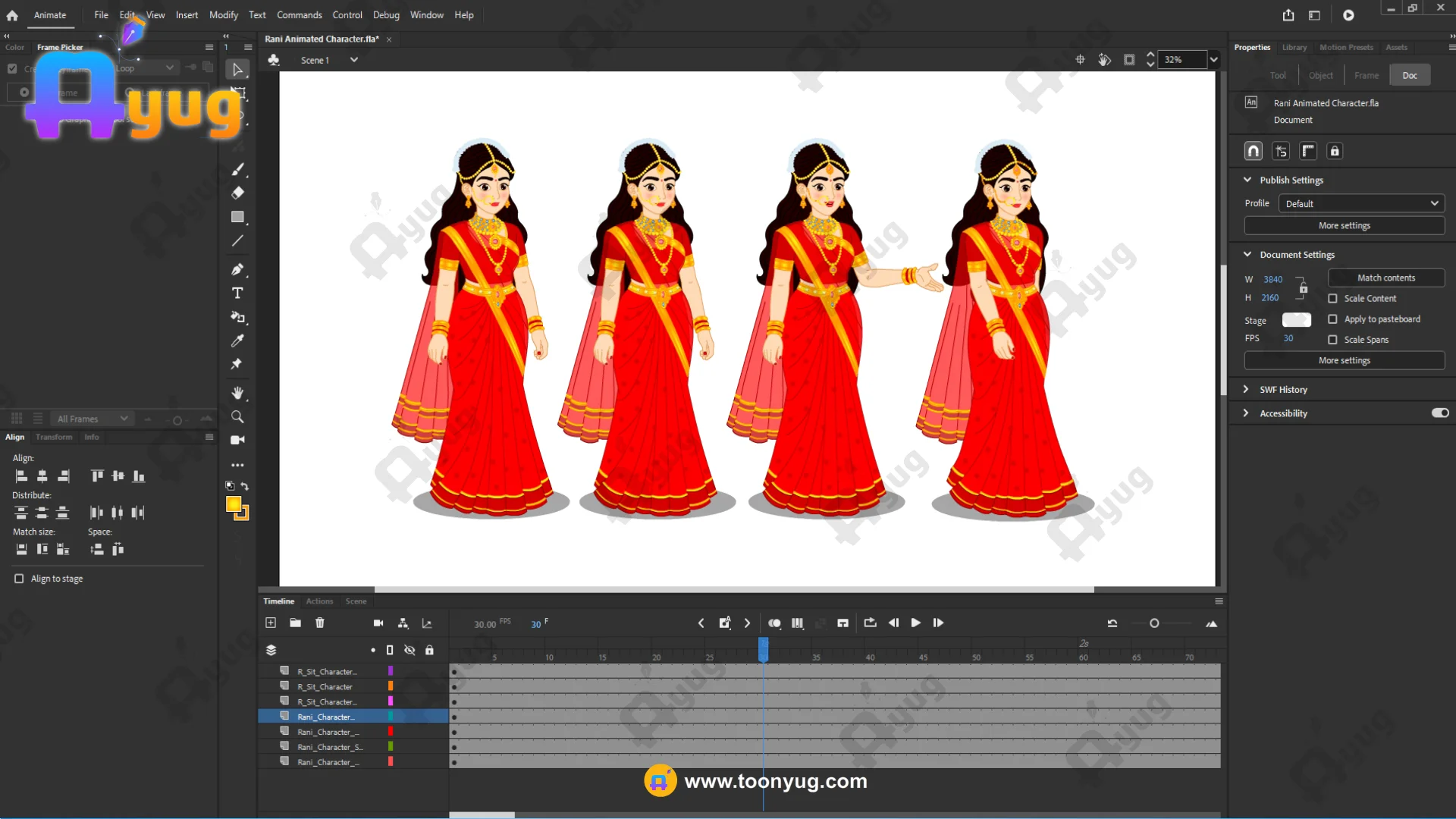Screen dimensions: 1456x819
Task: Open the Profile Default dropdown
Action: coord(1361,203)
